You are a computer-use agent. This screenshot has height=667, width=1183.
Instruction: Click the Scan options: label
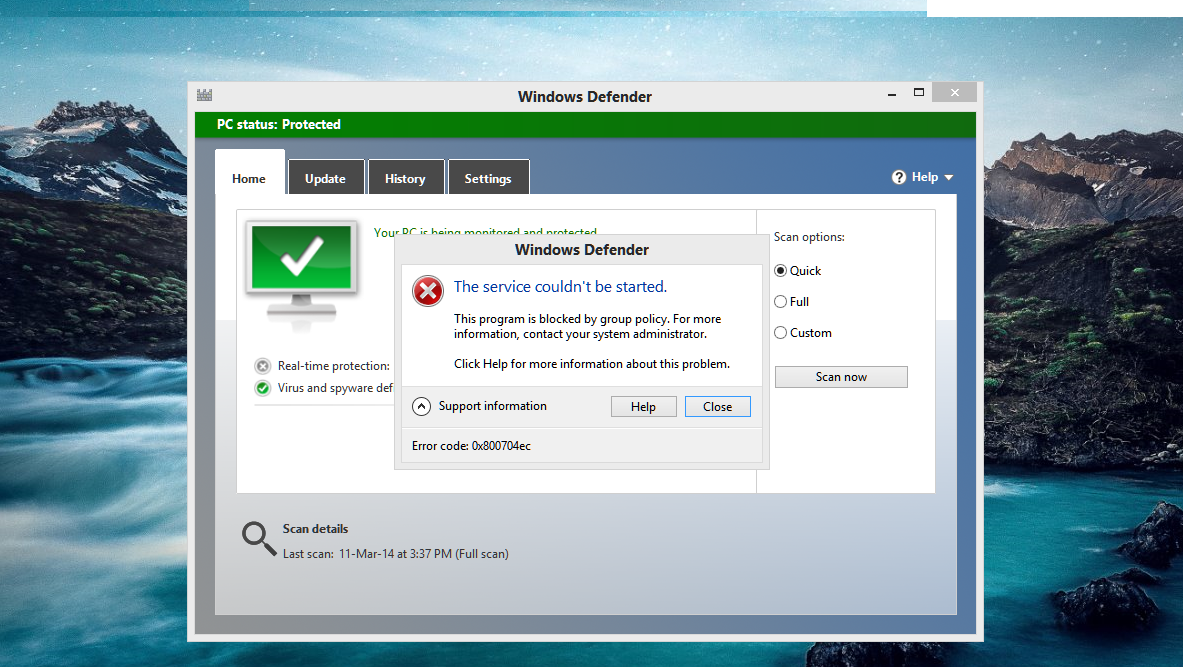809,237
